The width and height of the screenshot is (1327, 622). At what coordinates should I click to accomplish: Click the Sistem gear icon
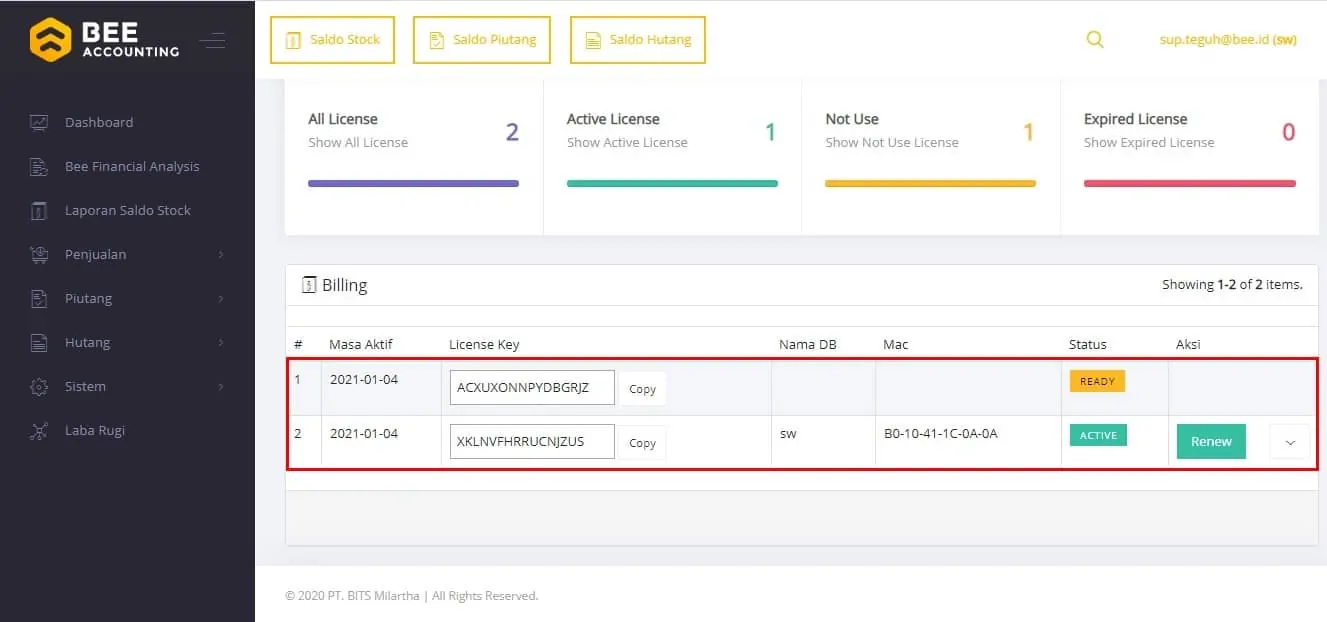[39, 386]
